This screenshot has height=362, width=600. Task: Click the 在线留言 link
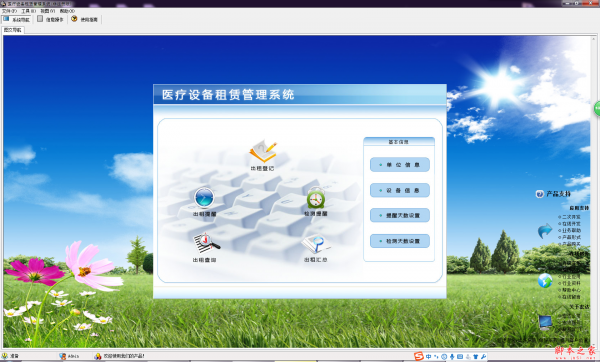coord(571,297)
